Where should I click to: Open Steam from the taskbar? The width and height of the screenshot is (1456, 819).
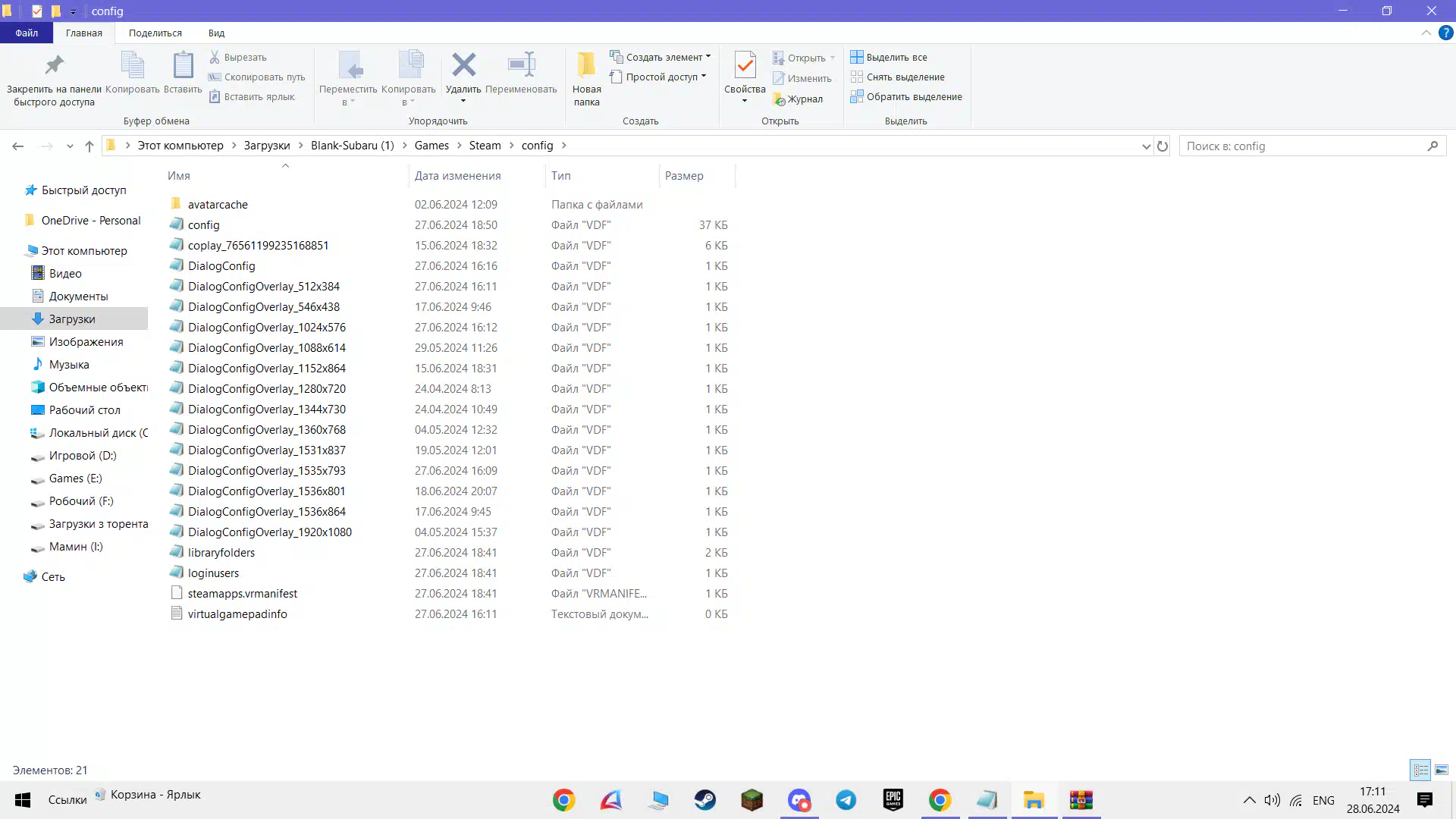[x=704, y=800]
